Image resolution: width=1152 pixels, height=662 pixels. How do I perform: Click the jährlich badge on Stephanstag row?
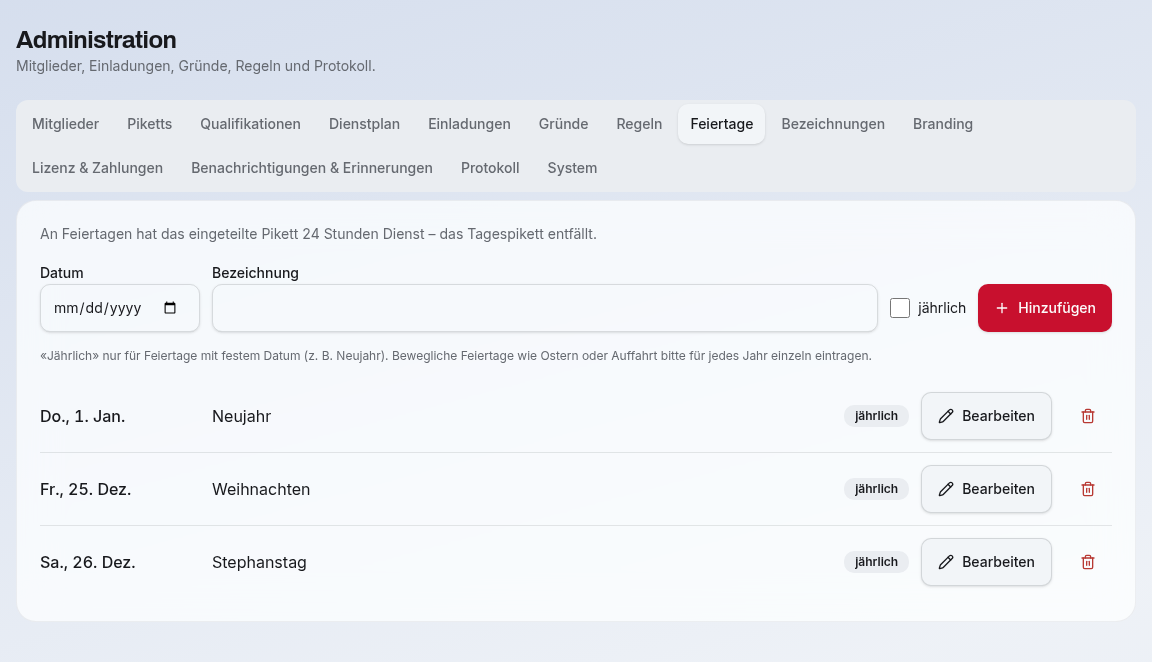click(x=876, y=562)
